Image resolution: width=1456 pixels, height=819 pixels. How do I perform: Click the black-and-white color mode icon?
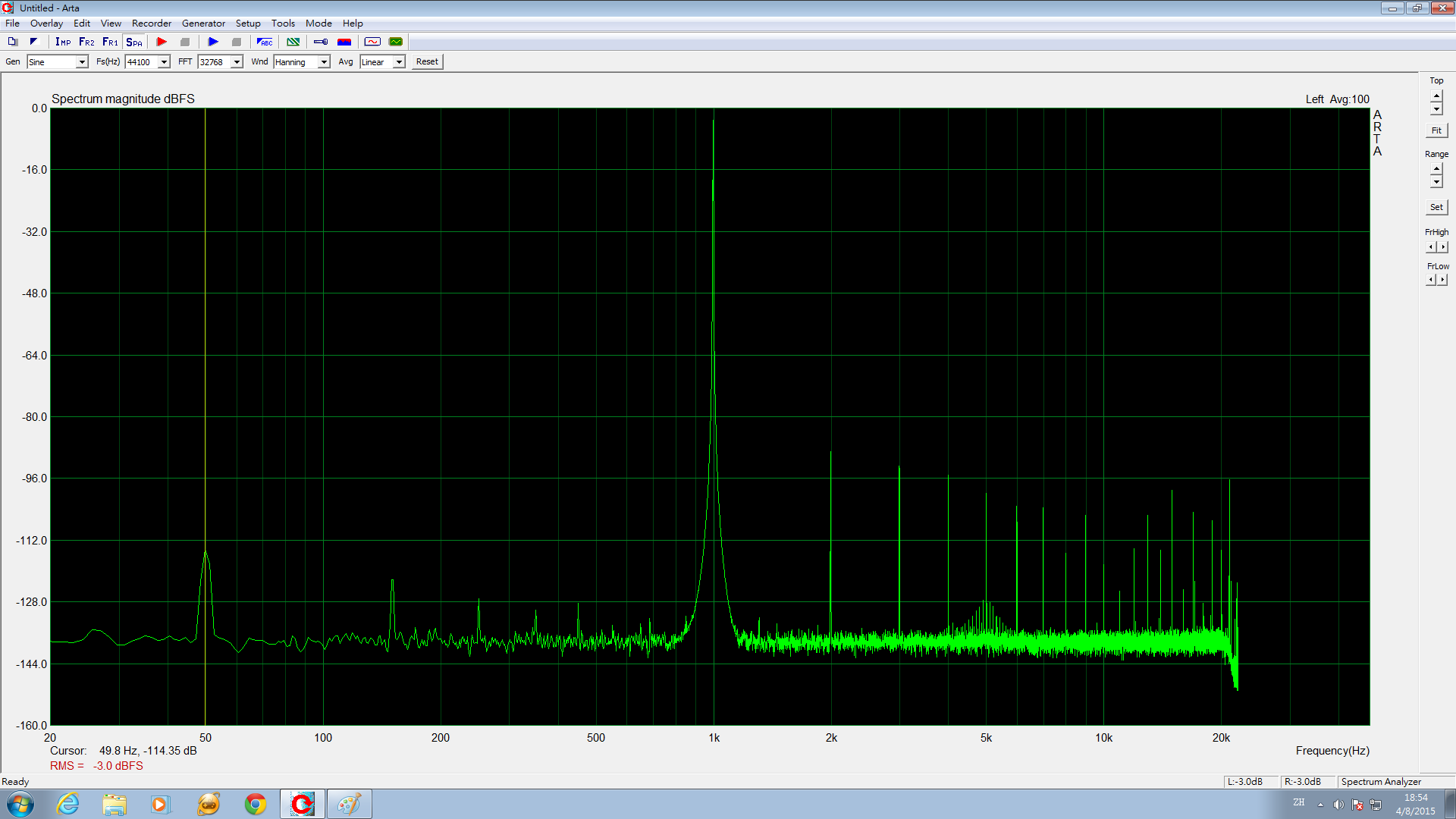(x=33, y=42)
